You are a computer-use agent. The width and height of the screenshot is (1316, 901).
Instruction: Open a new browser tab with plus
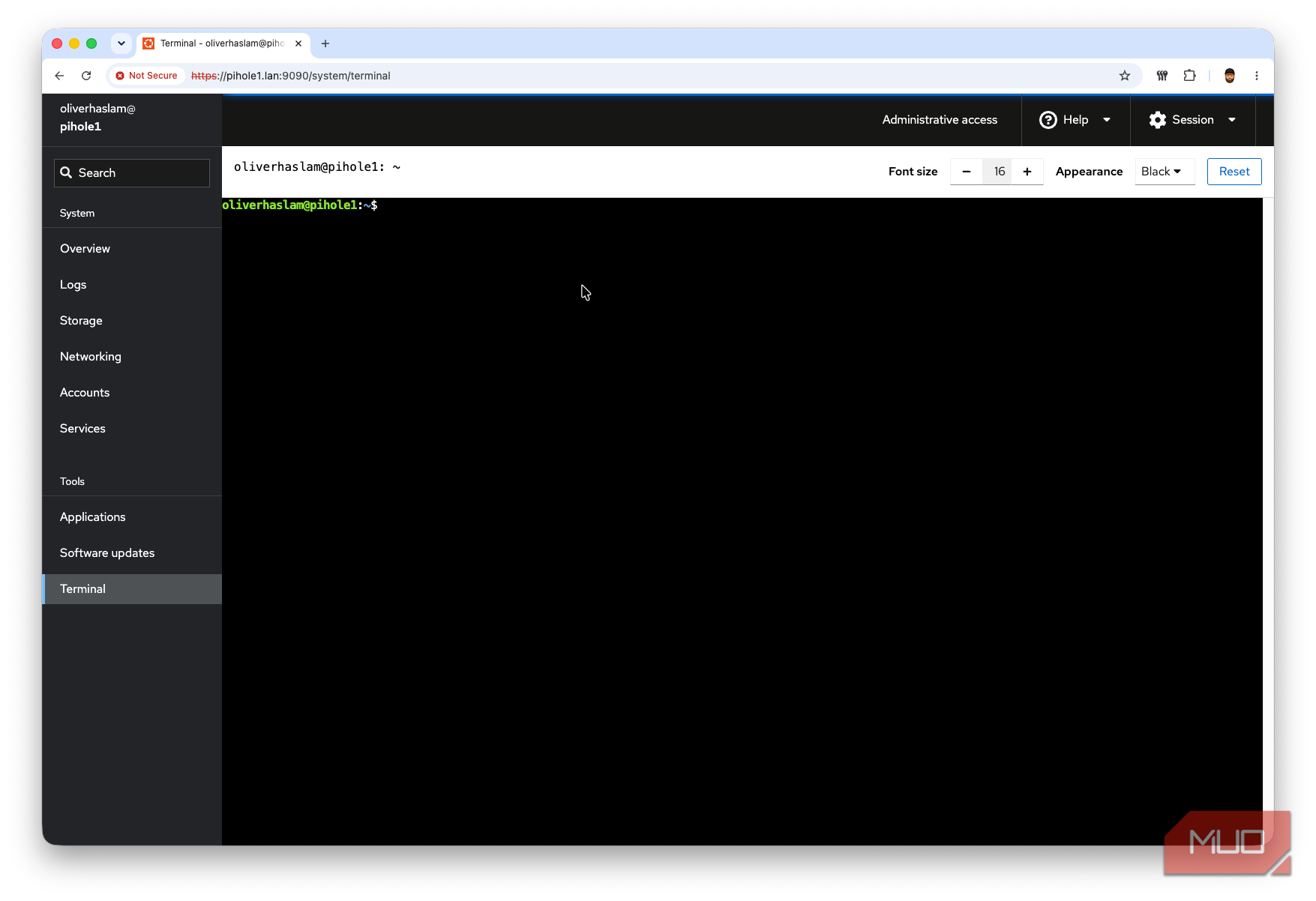tap(325, 43)
